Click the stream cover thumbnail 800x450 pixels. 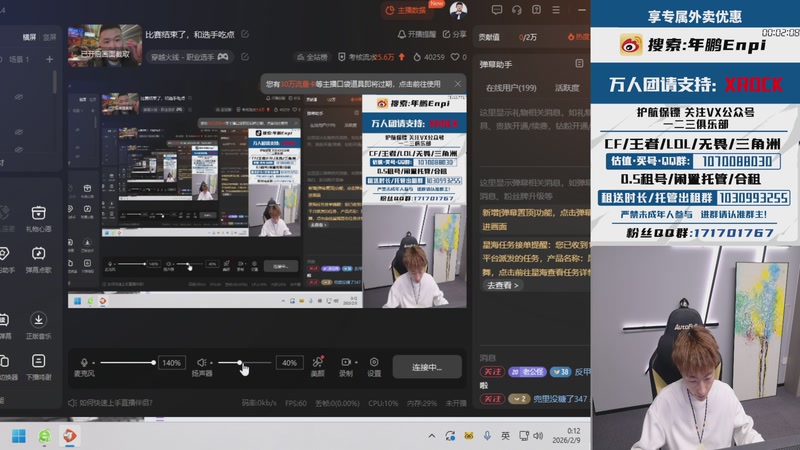pyautogui.click(x=105, y=45)
